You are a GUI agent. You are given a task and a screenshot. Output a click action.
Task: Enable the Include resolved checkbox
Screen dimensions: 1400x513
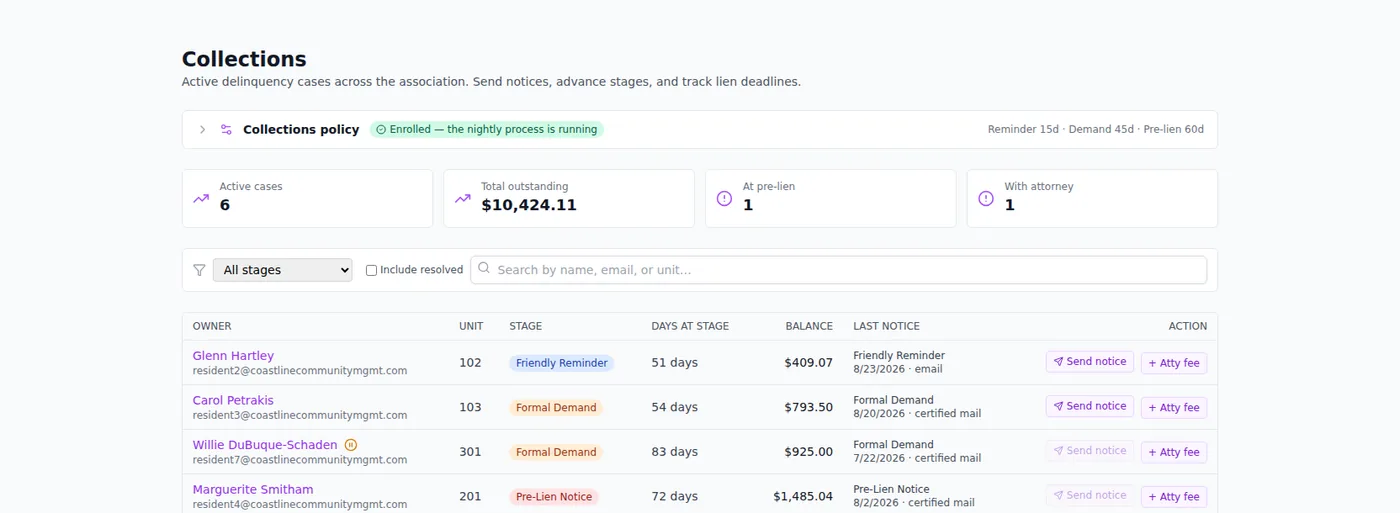click(371, 270)
